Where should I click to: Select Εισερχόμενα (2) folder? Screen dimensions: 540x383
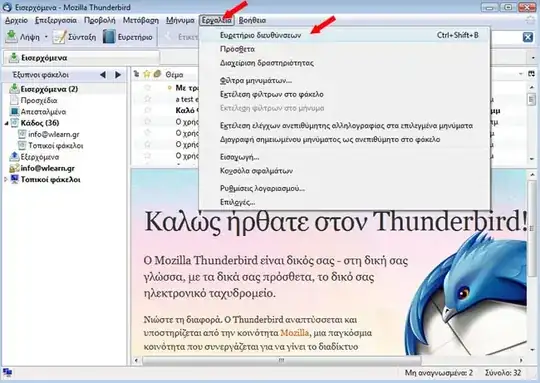(49, 89)
